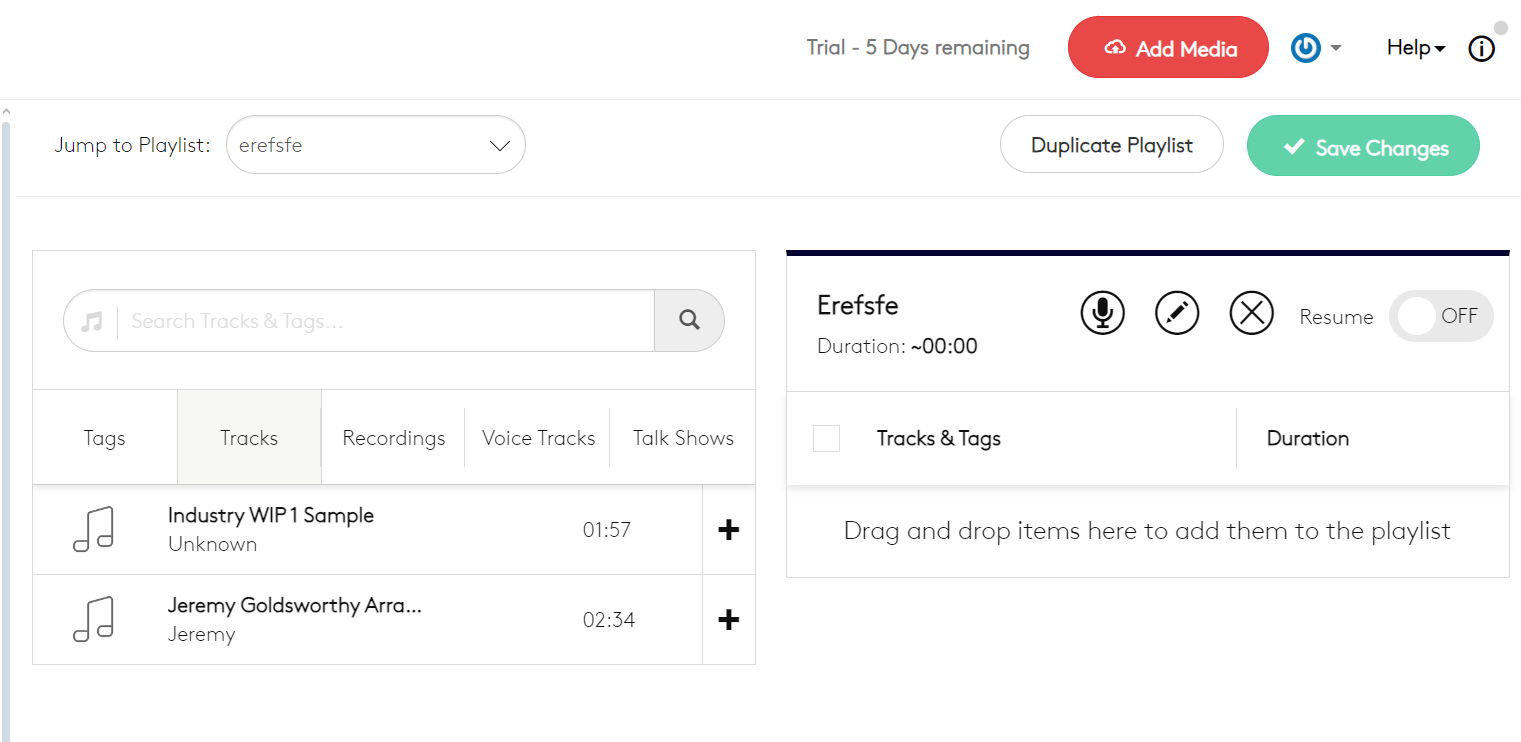1521x742 pixels.
Task: Click the circled X delete playlist icon
Action: tap(1251, 313)
